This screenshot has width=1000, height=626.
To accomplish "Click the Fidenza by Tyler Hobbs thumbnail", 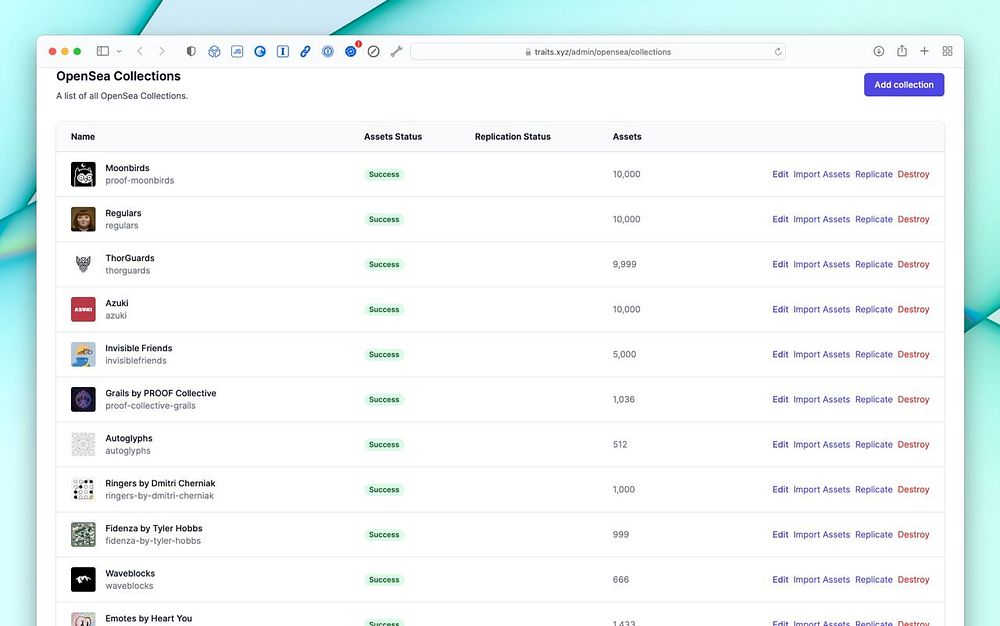I will 83,534.
